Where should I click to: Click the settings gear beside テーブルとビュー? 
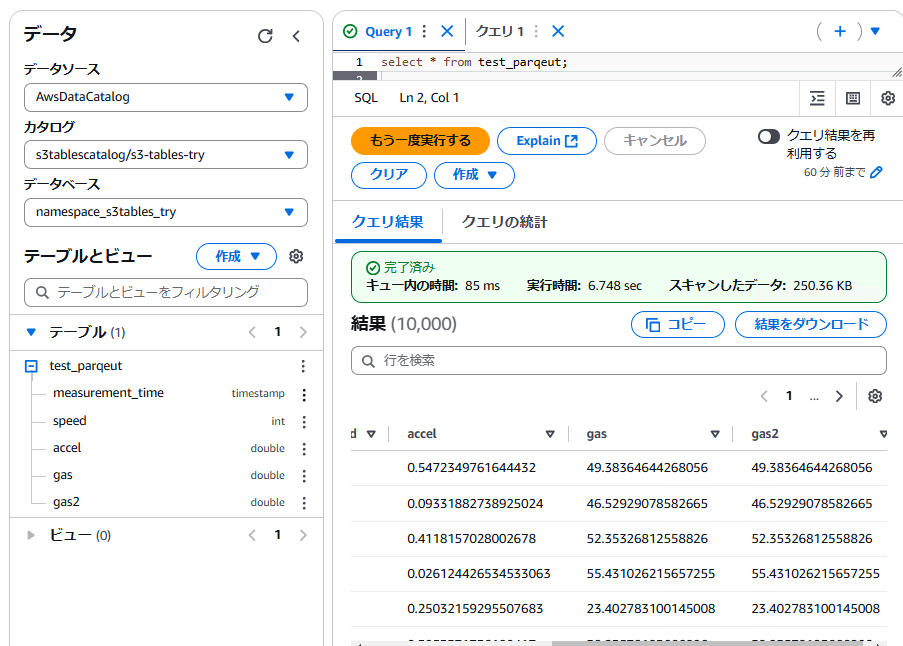296,257
